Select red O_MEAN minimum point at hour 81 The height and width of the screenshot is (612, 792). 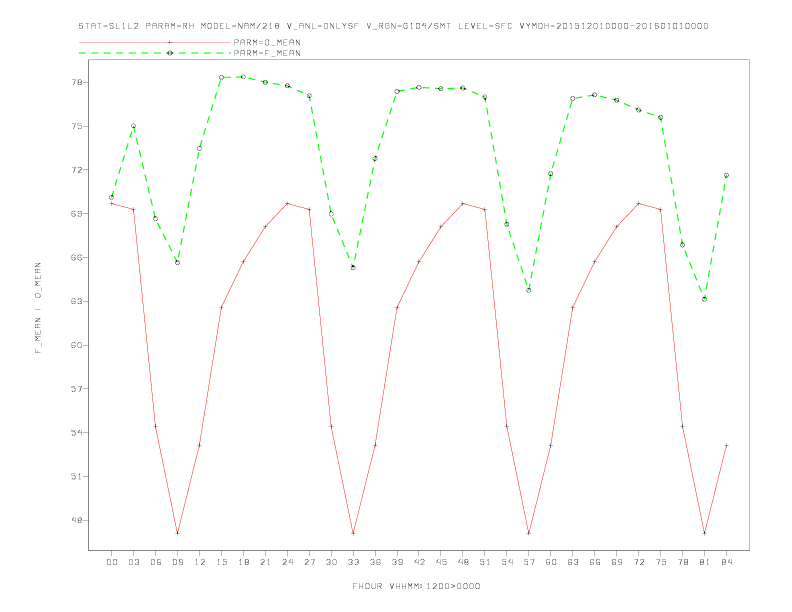pyautogui.click(x=705, y=533)
